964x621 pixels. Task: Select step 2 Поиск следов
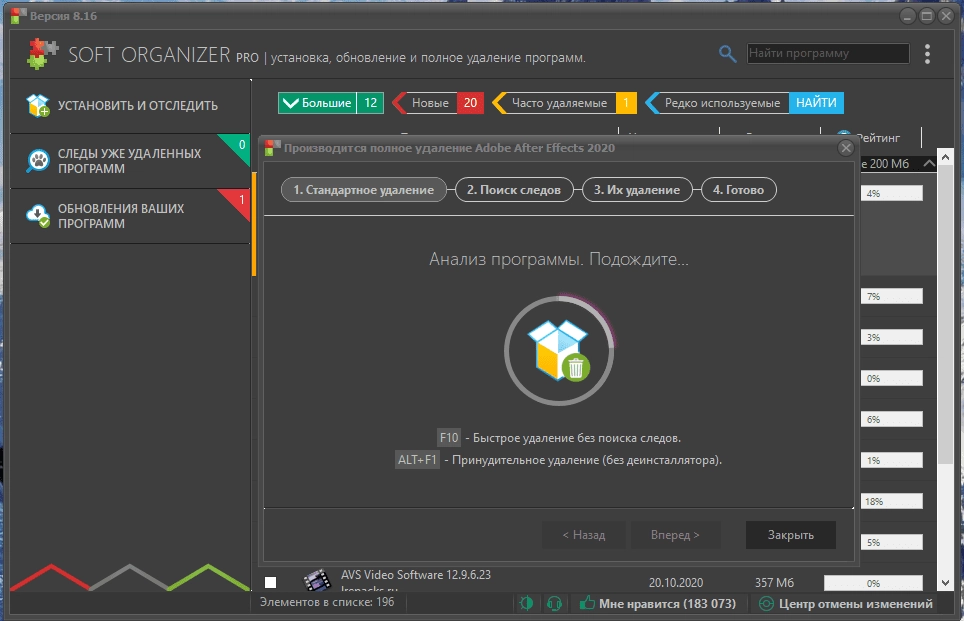(x=513, y=190)
